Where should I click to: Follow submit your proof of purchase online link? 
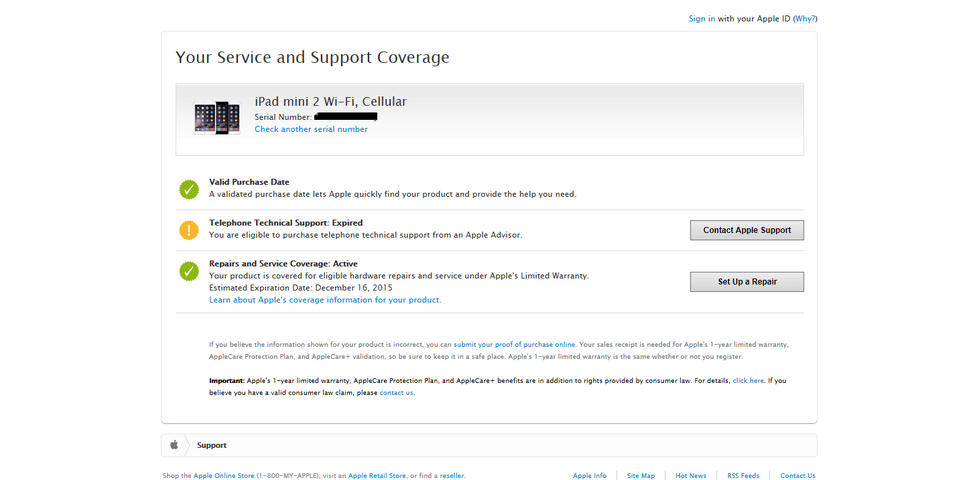tap(515, 345)
